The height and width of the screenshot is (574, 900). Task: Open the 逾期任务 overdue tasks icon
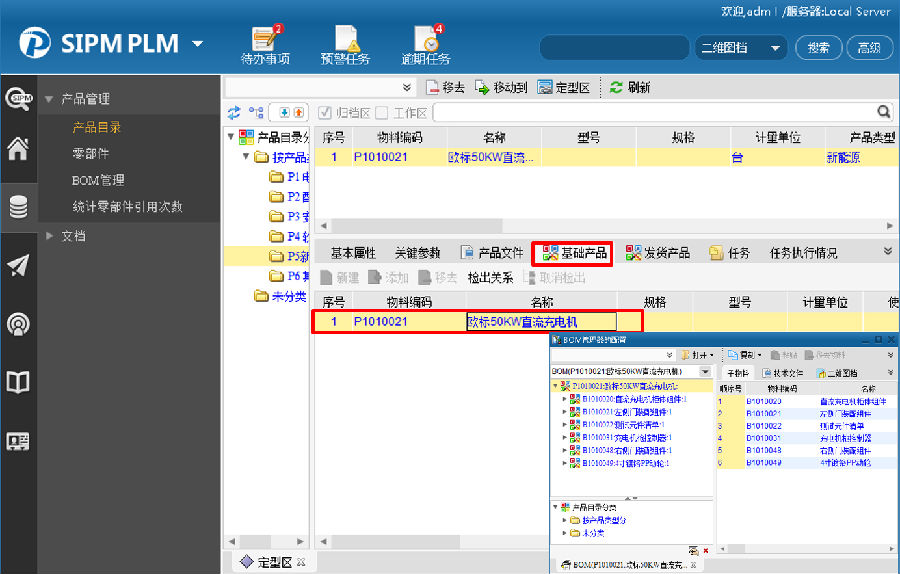(x=425, y=44)
